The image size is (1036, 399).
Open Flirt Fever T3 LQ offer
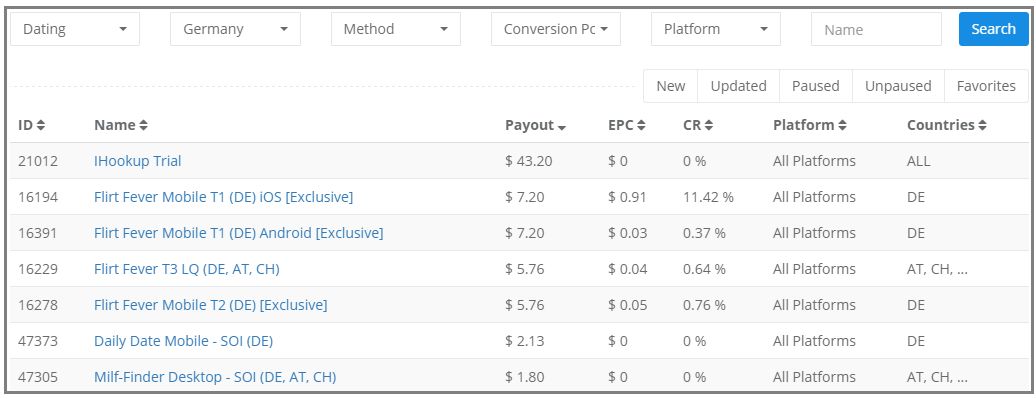(x=186, y=269)
